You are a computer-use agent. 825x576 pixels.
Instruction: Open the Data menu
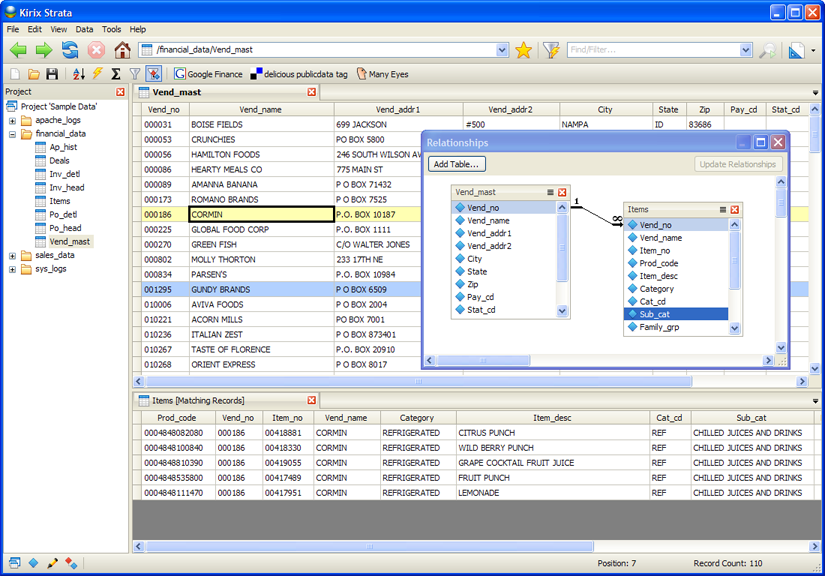point(84,29)
